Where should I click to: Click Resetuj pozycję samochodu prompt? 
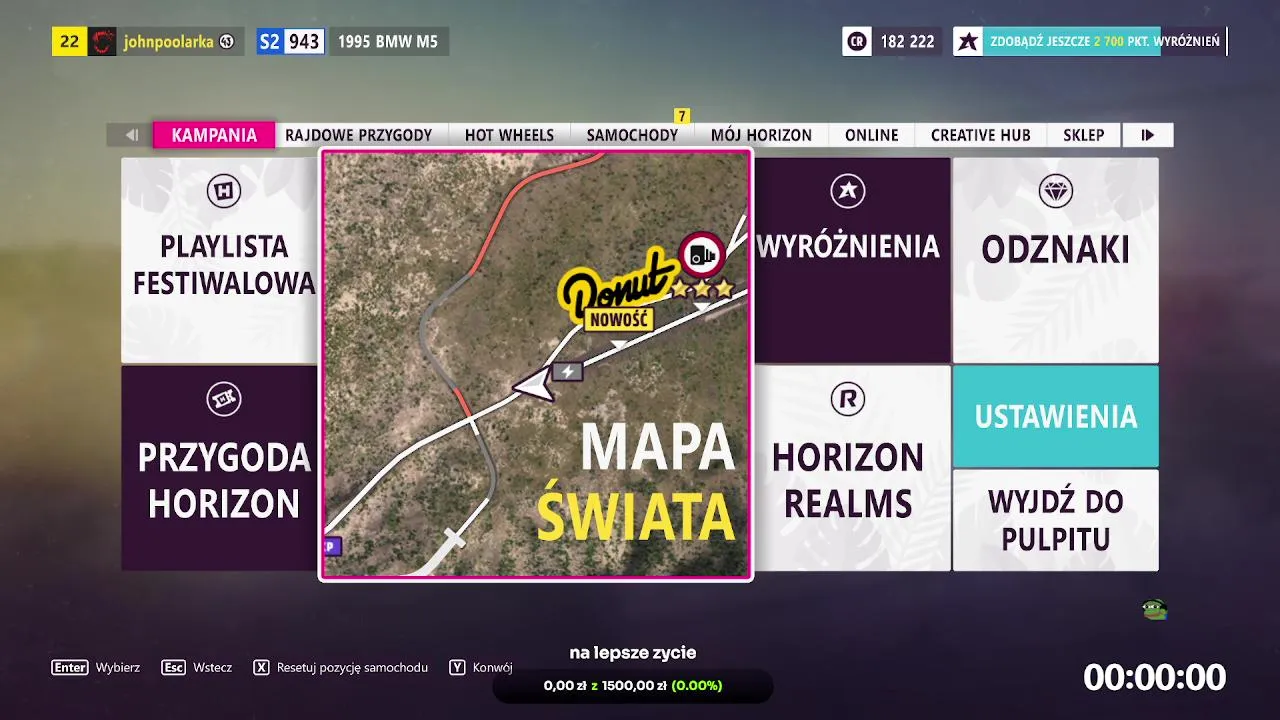tap(341, 667)
